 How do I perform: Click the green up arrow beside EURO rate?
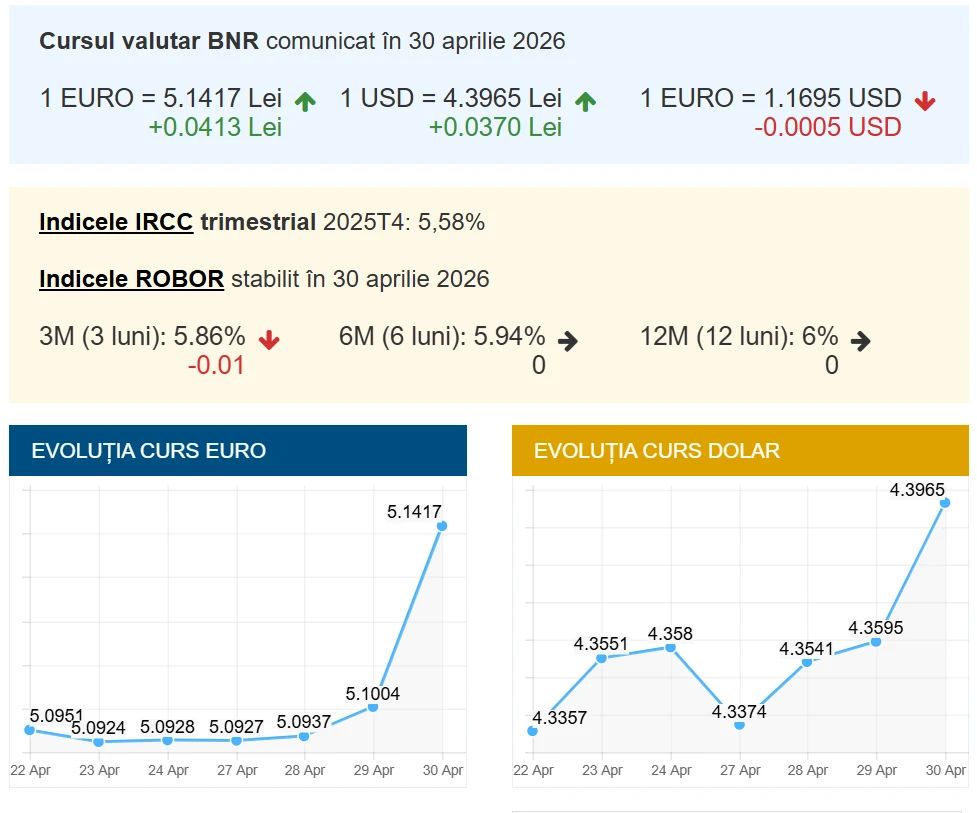pos(305,100)
